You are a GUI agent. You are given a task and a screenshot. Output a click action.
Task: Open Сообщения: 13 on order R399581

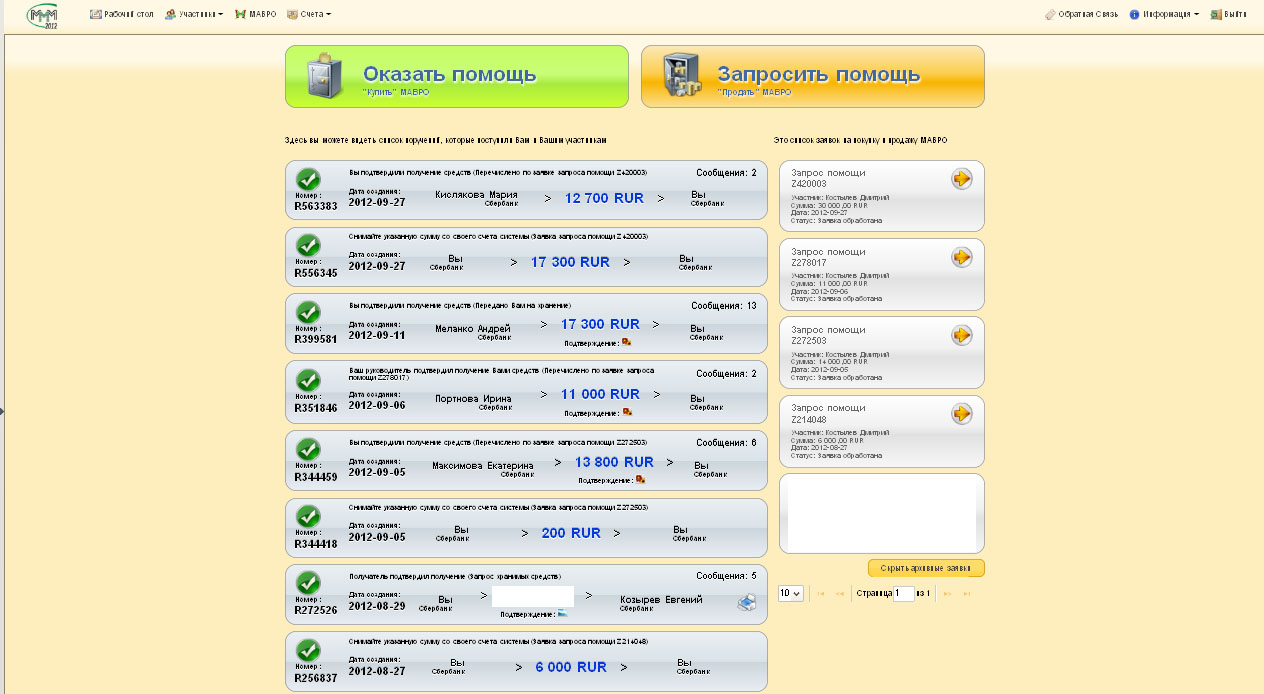[x=724, y=306]
